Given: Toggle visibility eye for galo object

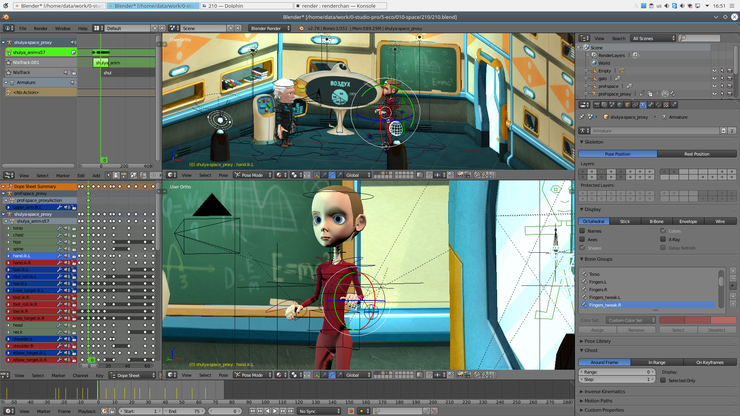Looking at the screenshot, I should pos(715,78).
